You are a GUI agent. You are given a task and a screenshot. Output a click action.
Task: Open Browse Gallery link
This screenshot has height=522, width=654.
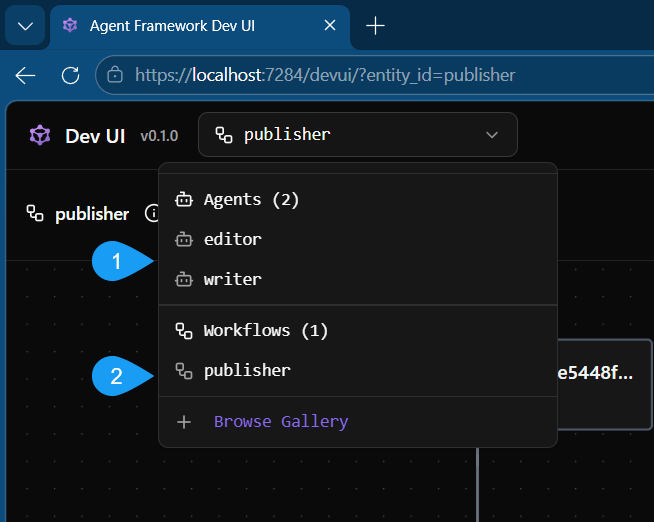coord(281,422)
